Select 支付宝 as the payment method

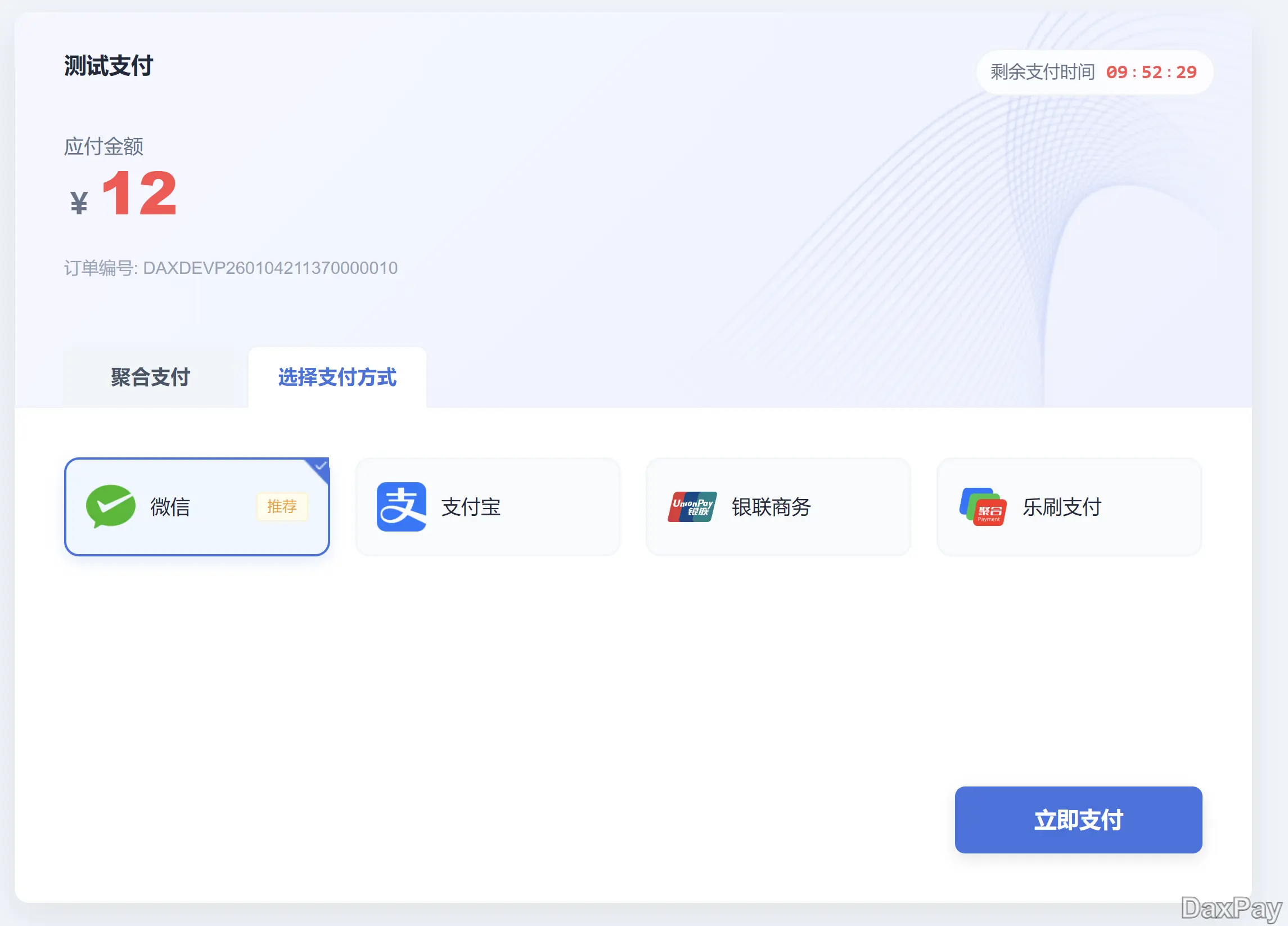point(487,506)
